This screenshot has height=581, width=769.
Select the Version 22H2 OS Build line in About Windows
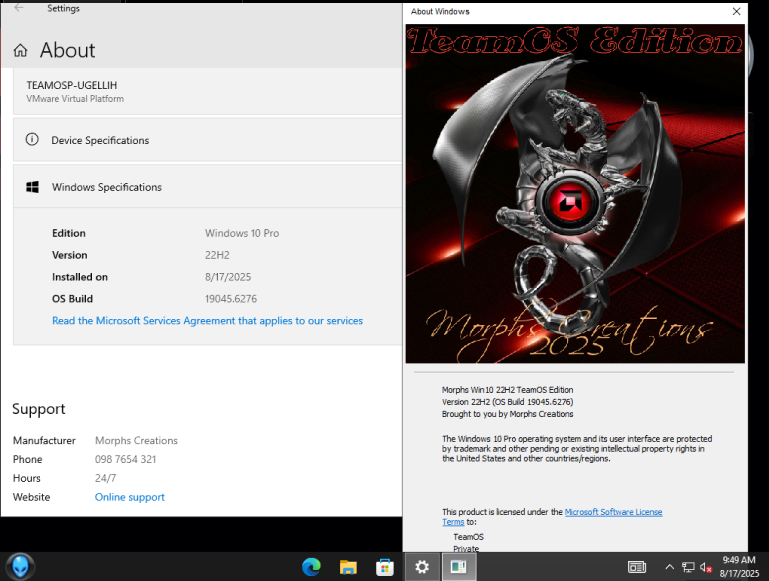click(x=507, y=402)
